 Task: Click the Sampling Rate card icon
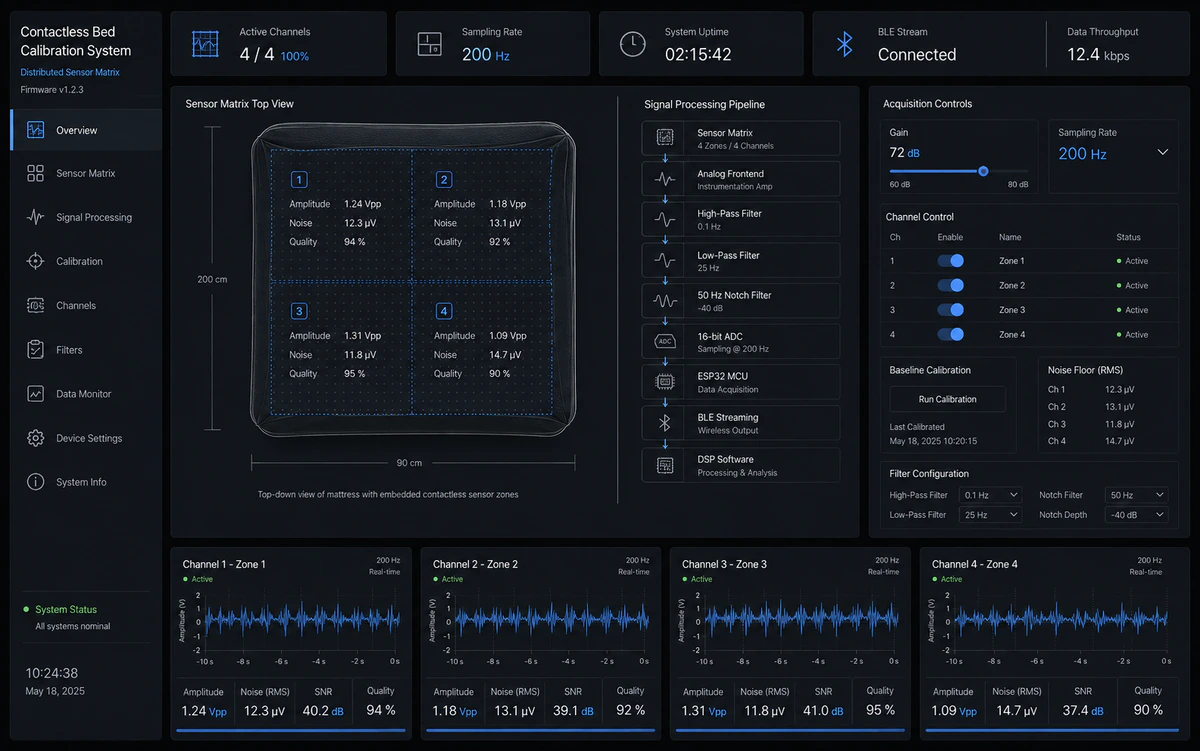point(429,44)
